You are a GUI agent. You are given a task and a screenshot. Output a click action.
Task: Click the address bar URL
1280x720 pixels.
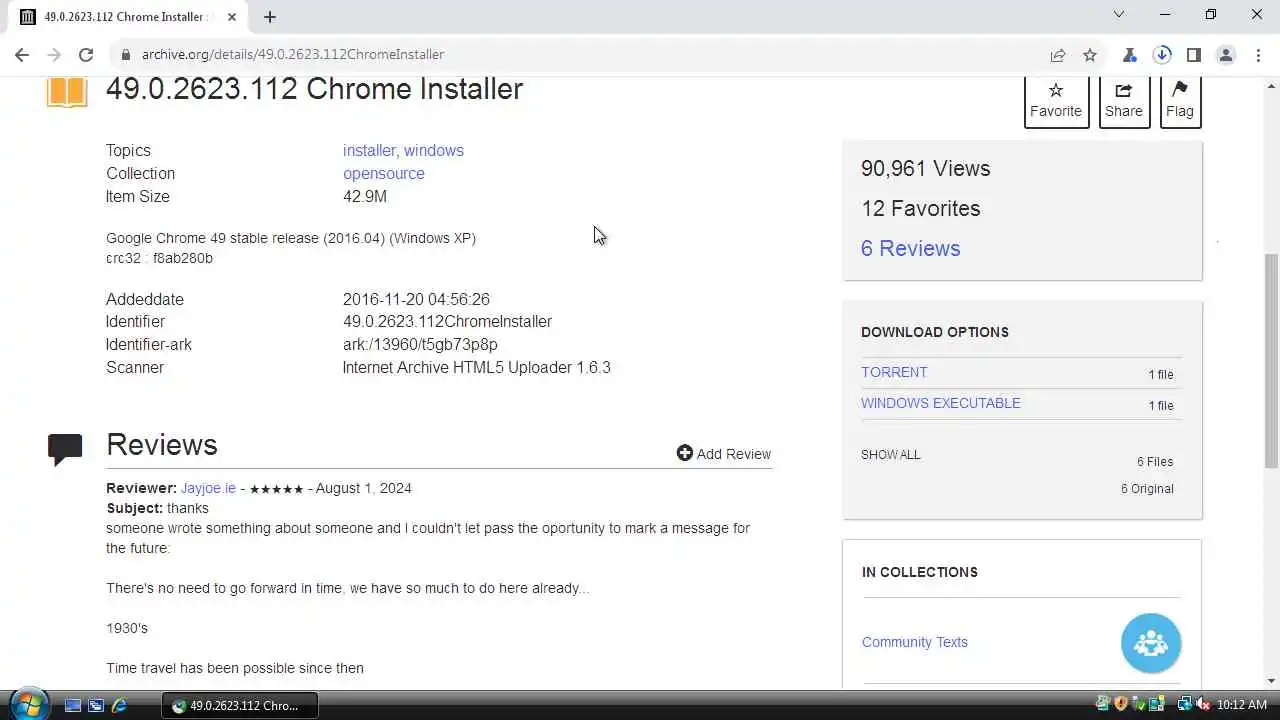[293, 54]
